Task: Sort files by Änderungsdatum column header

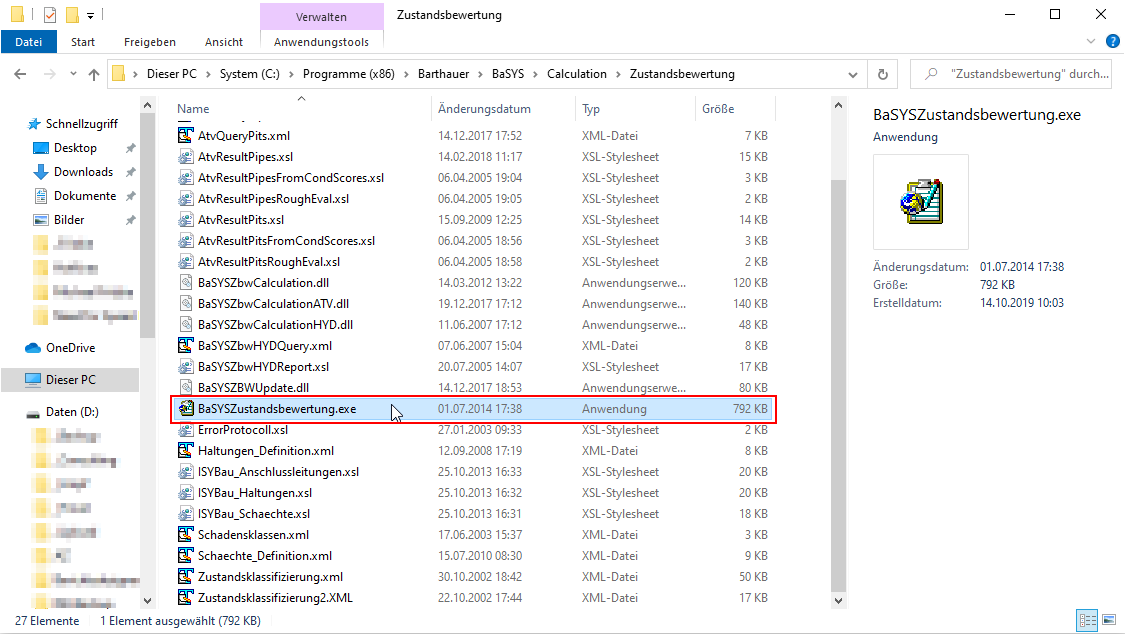Action: click(x=484, y=108)
